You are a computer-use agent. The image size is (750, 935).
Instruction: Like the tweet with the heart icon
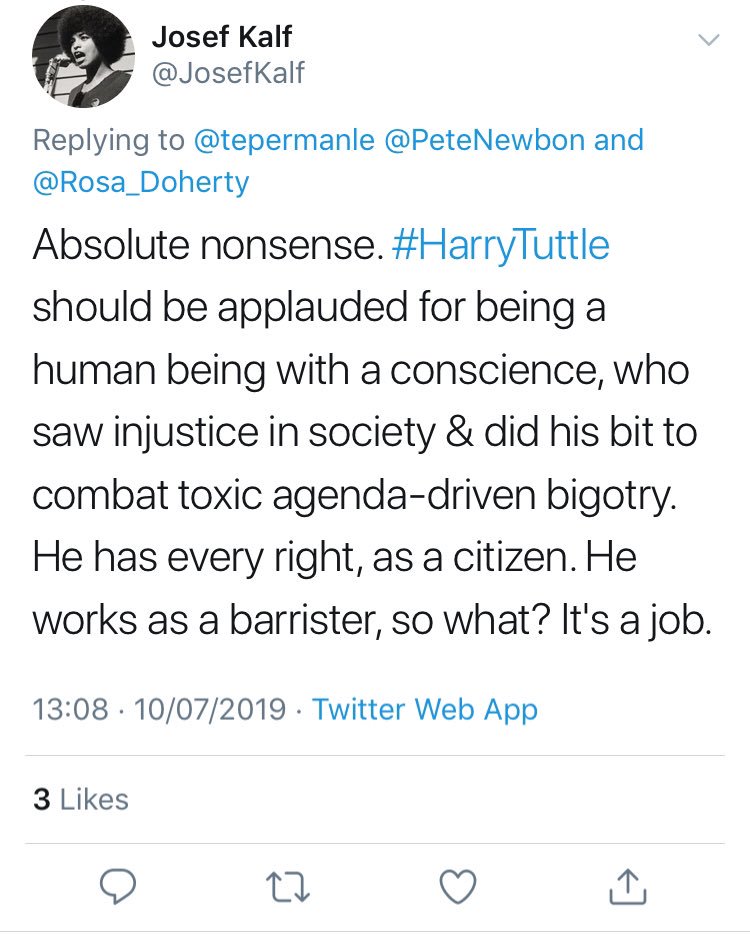pyautogui.click(x=458, y=887)
